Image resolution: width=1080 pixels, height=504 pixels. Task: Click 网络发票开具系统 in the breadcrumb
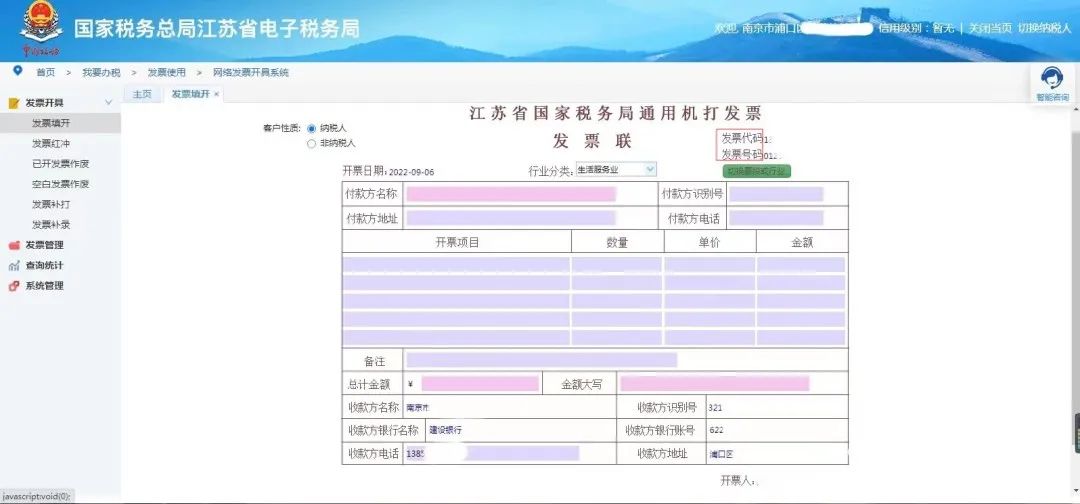[251, 72]
